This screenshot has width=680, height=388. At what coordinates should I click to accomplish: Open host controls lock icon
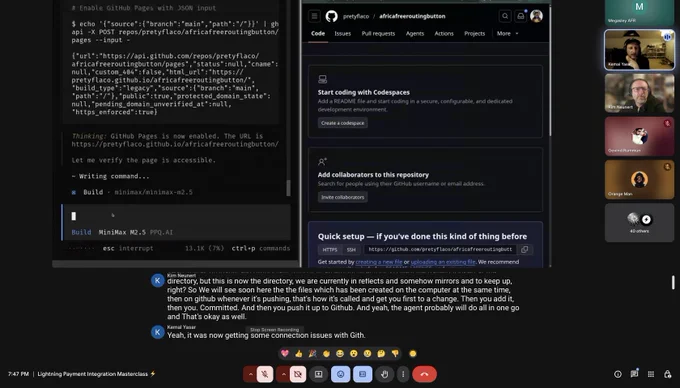[667, 374]
